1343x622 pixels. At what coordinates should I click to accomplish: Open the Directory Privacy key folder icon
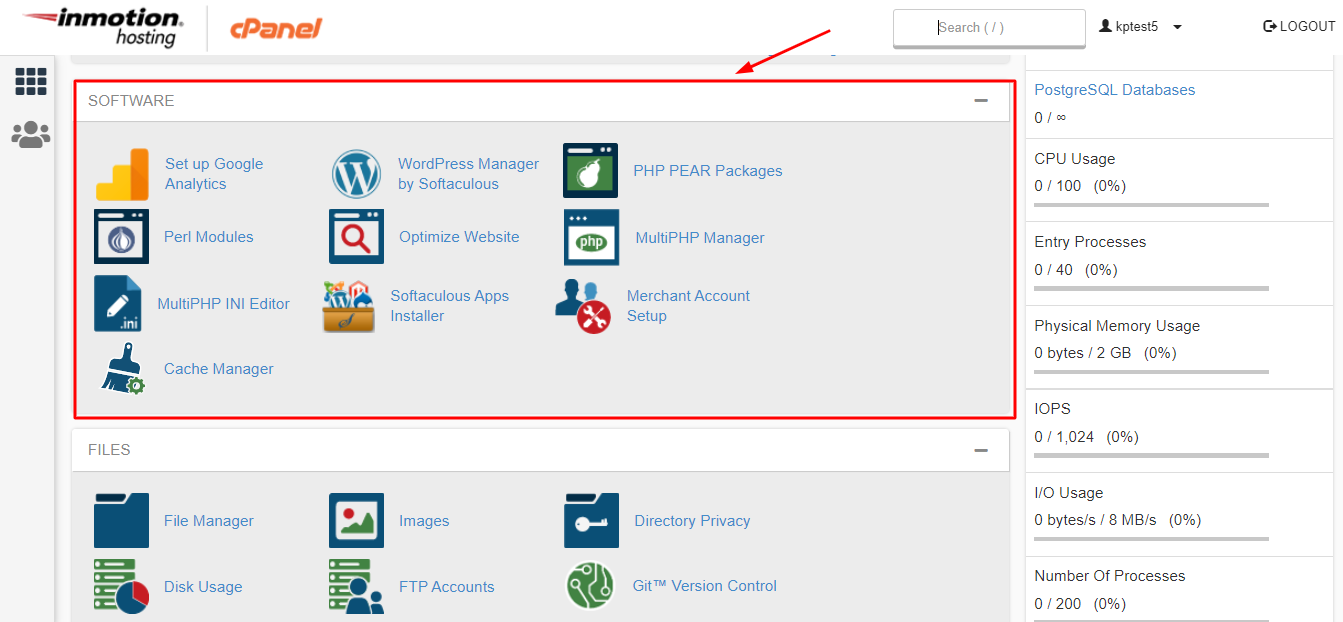click(x=592, y=520)
